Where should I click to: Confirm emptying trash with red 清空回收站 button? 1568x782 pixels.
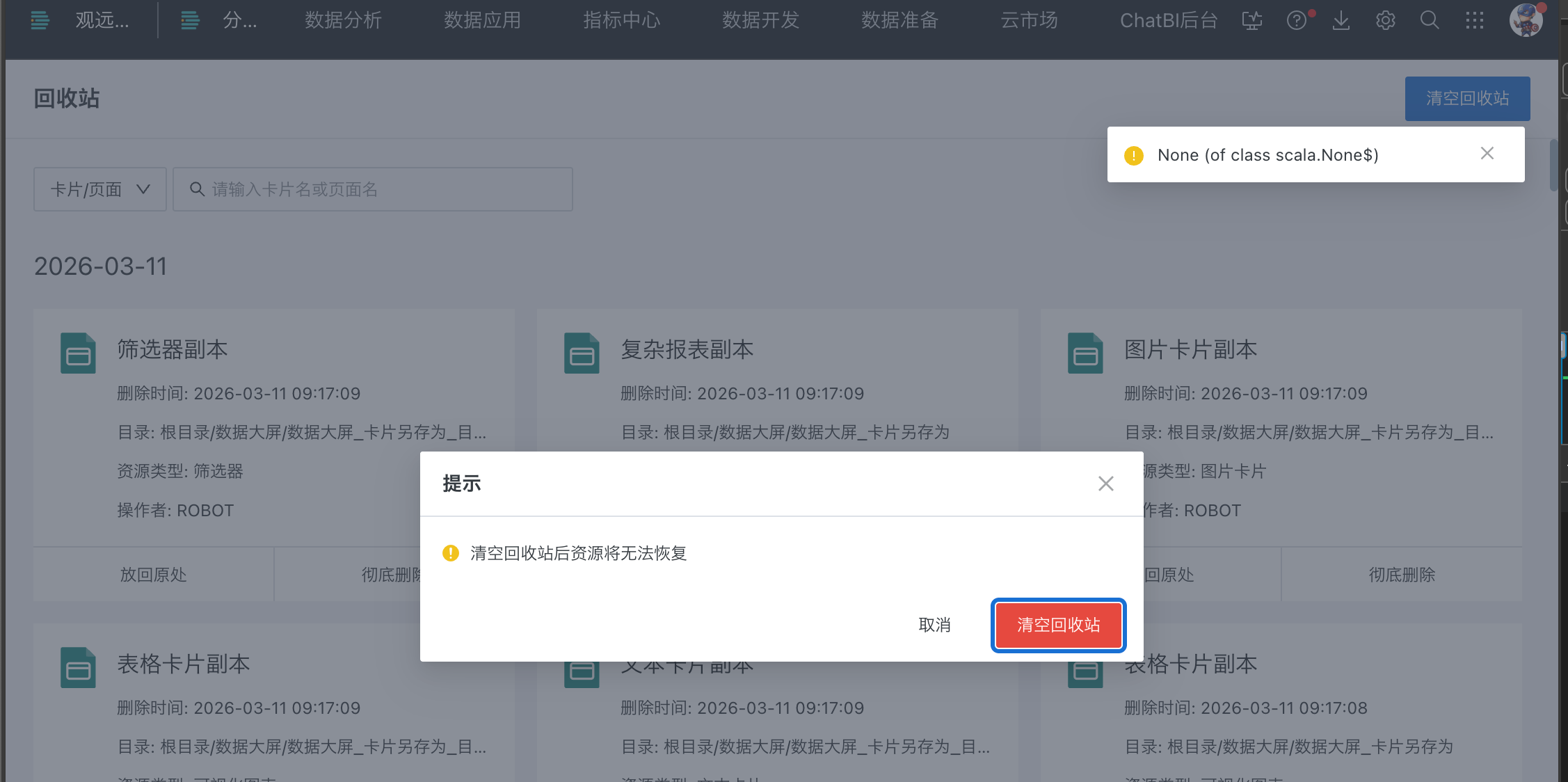[1057, 625]
